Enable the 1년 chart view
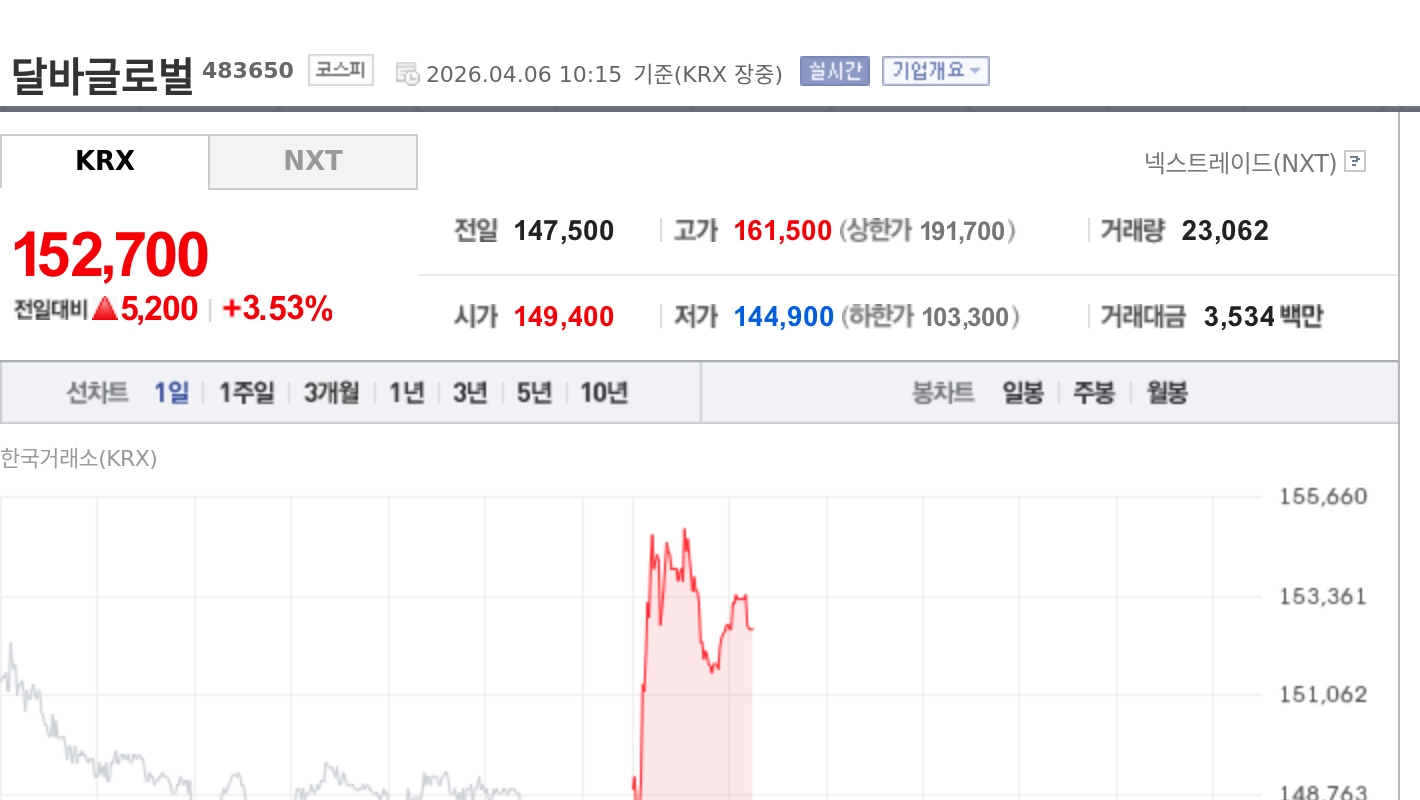 406,392
